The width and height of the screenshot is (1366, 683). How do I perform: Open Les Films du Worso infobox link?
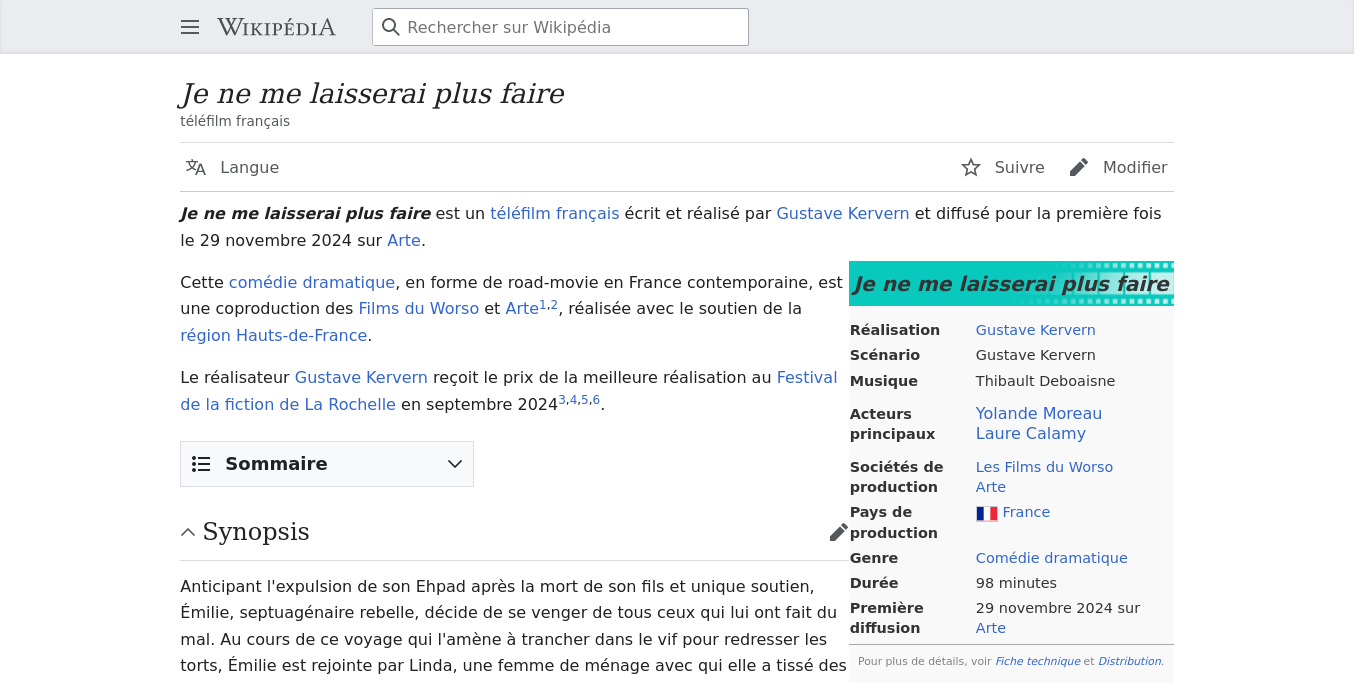click(1044, 467)
